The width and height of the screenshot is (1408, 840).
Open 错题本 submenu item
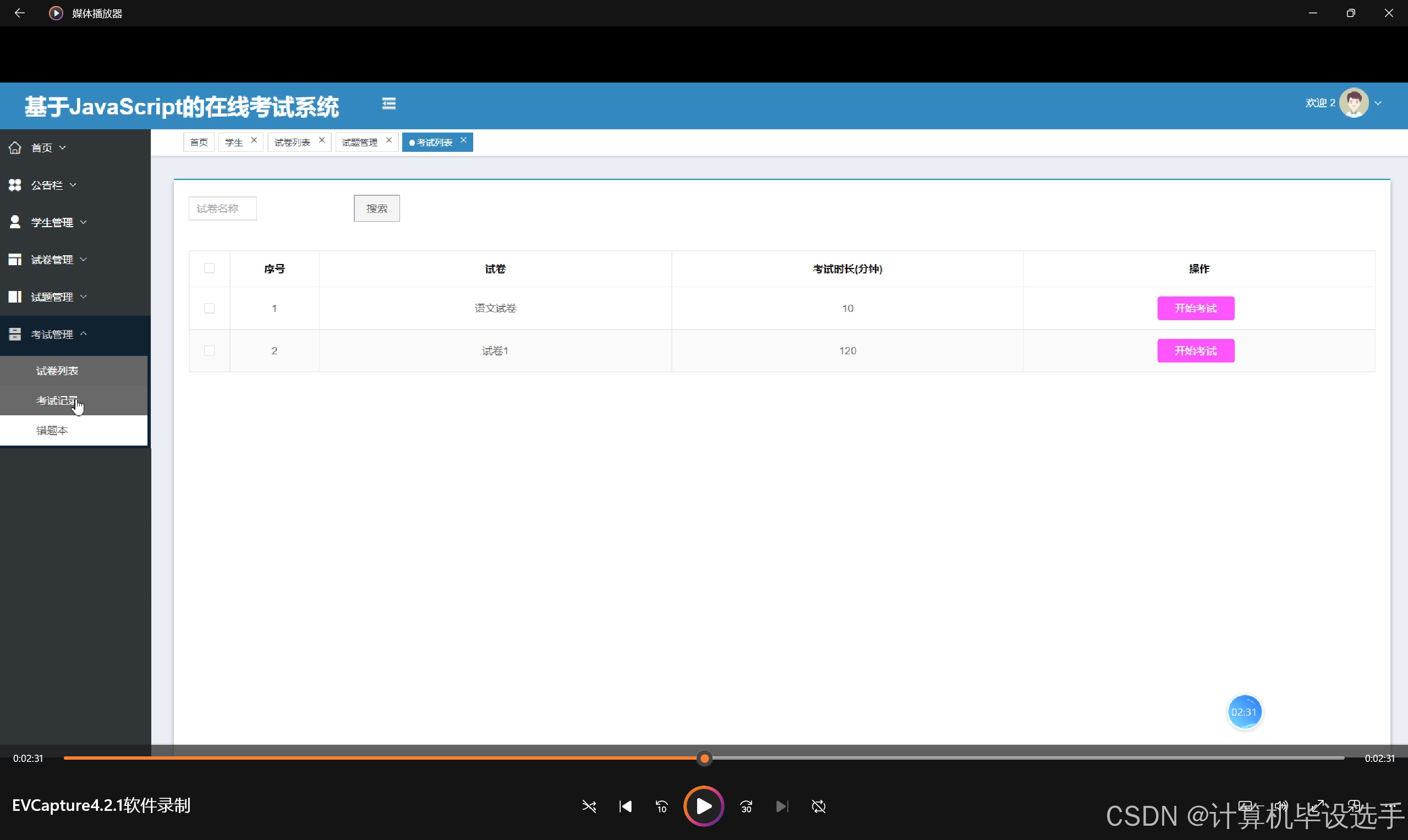pyautogui.click(x=52, y=430)
